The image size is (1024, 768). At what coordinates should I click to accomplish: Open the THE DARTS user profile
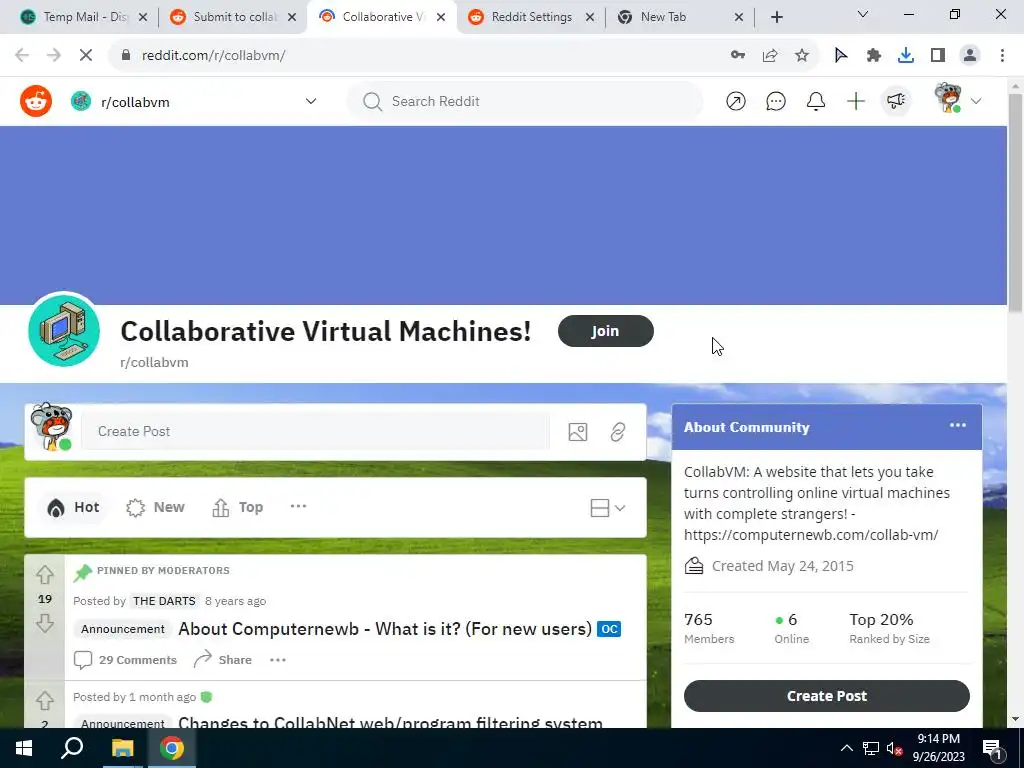pyautogui.click(x=164, y=601)
